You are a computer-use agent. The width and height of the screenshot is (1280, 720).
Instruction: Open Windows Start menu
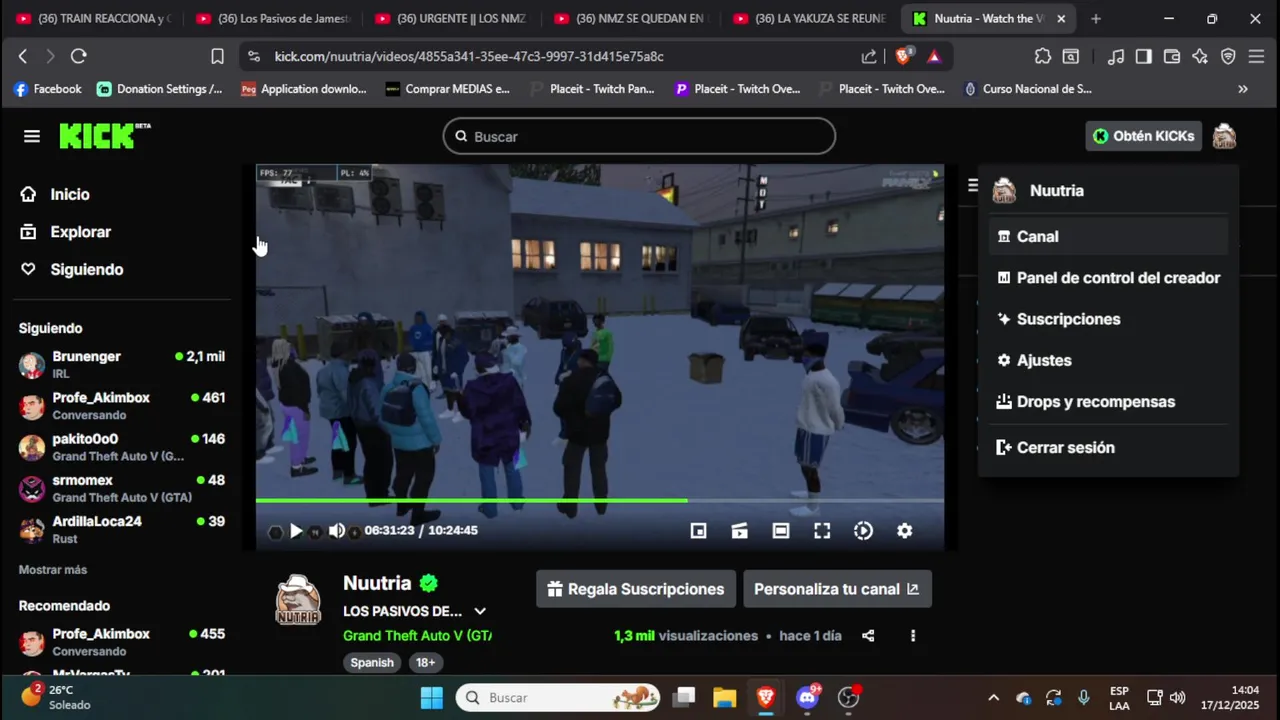(431, 697)
